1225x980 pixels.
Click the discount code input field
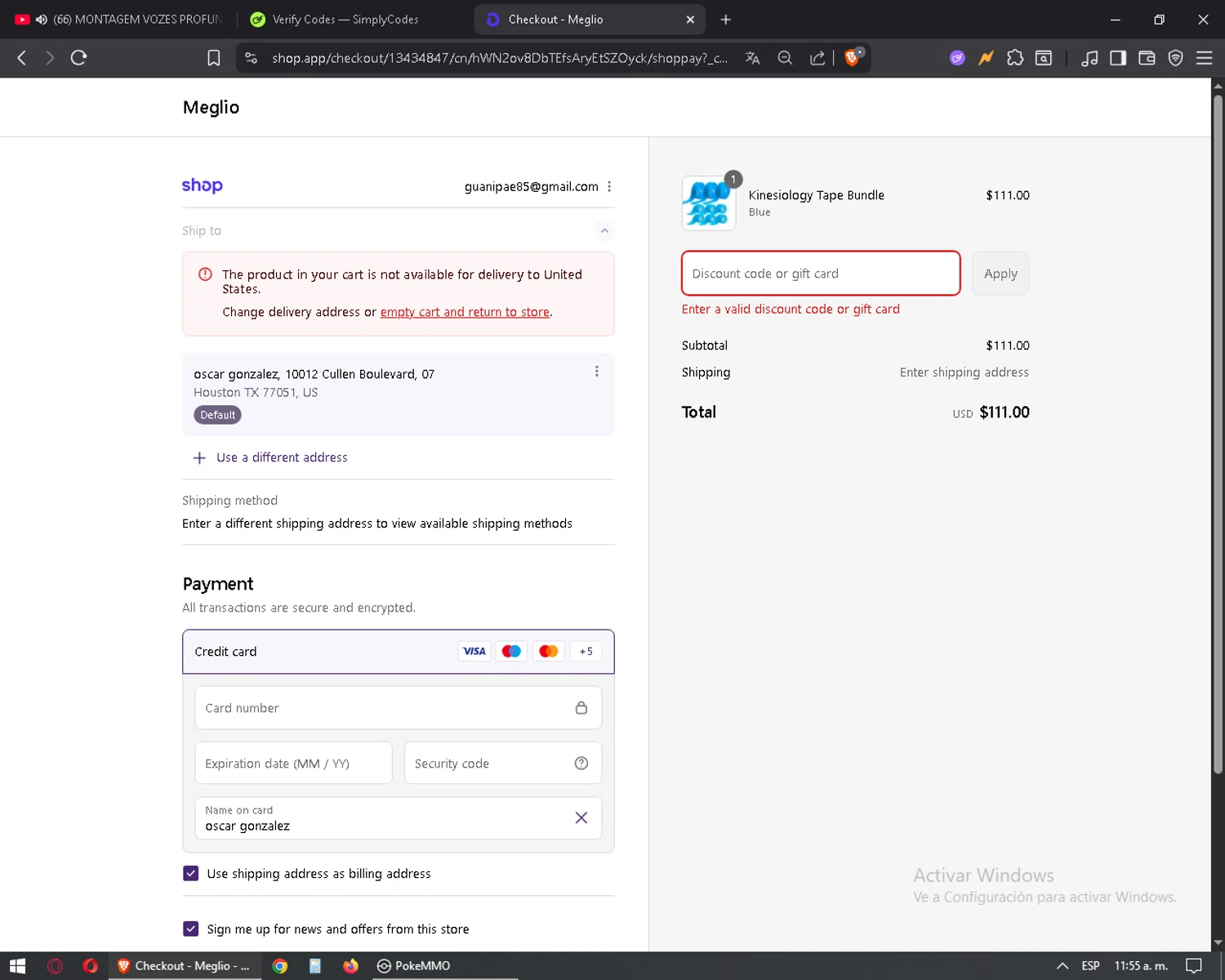point(821,274)
